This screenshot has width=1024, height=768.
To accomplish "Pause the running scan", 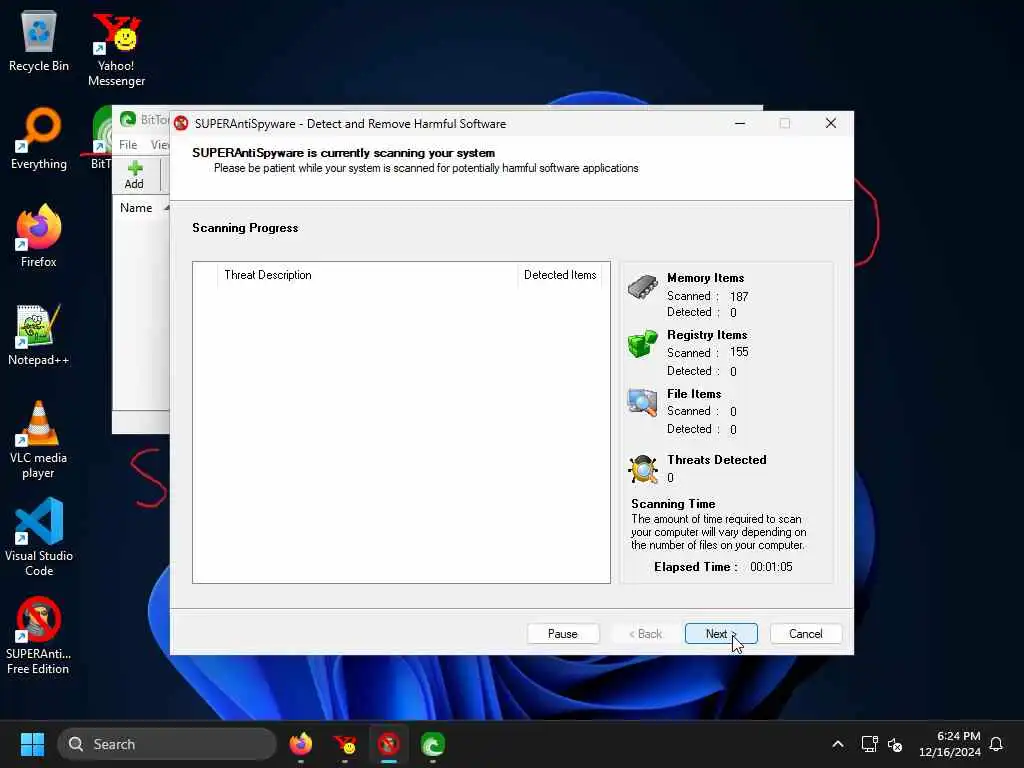I will pos(563,633).
